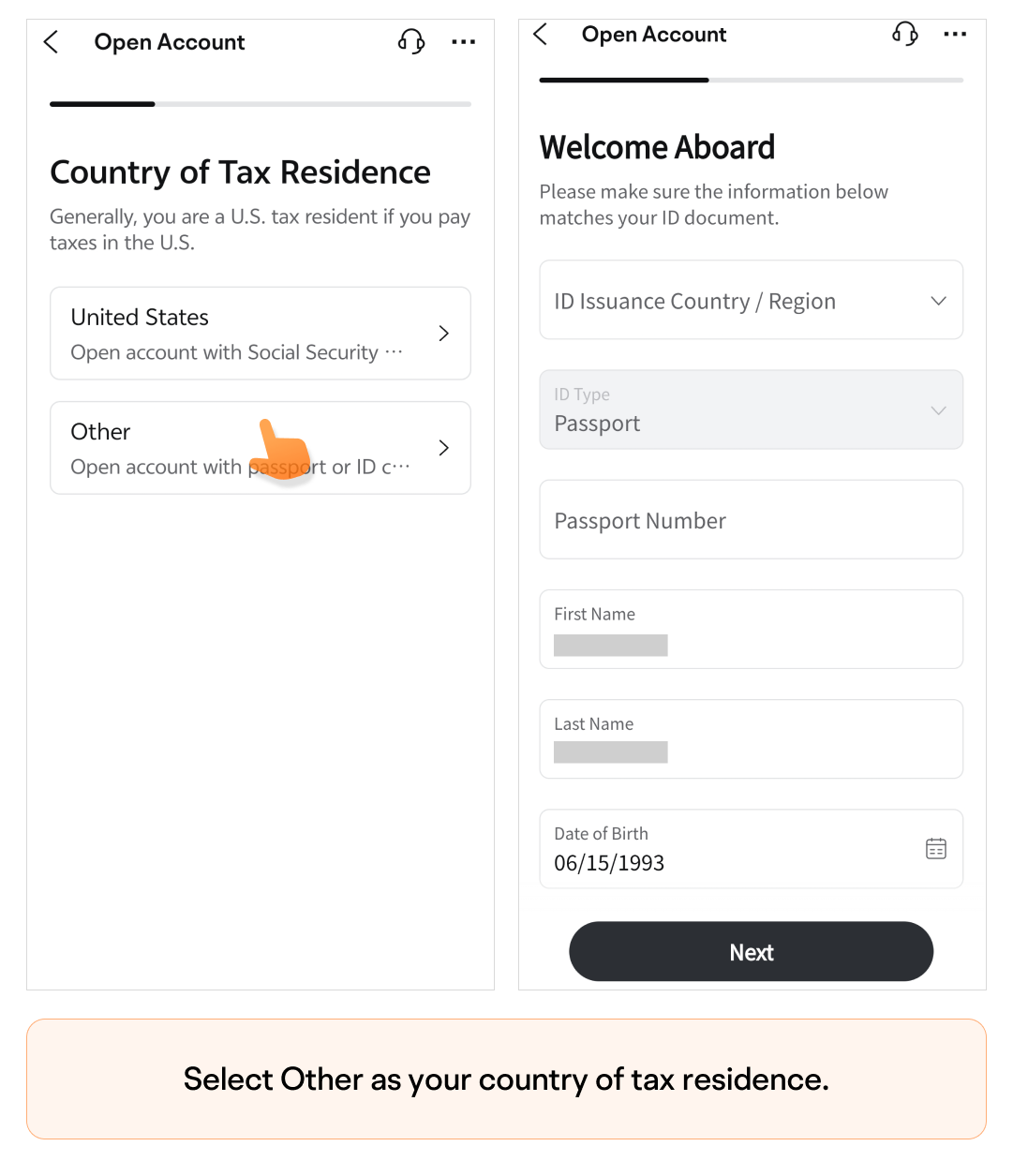Screen dimensions: 1013x1176
Task: Open the ID Type Passport dropdown
Action: pos(752,409)
